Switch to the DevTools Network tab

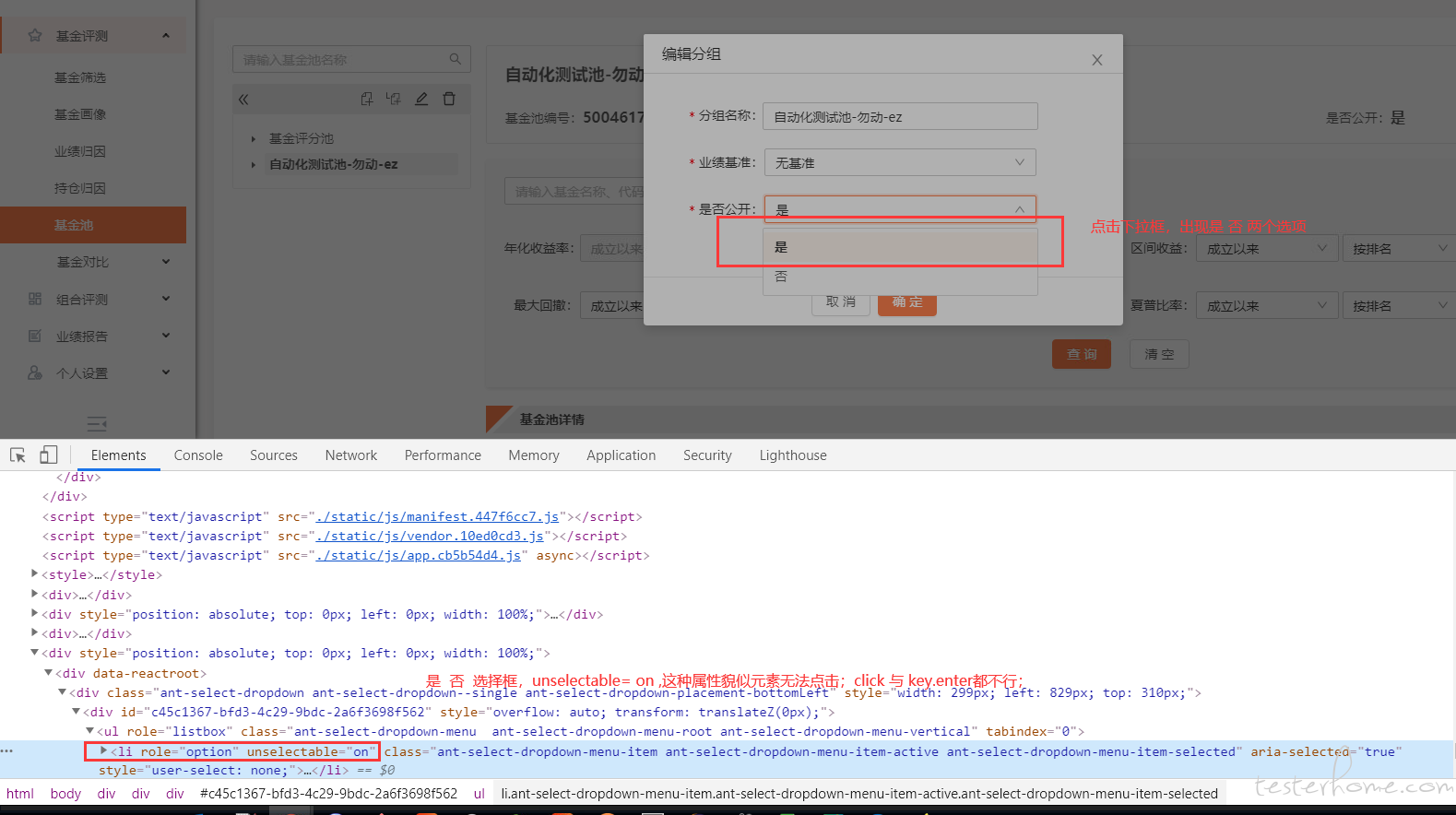point(351,455)
